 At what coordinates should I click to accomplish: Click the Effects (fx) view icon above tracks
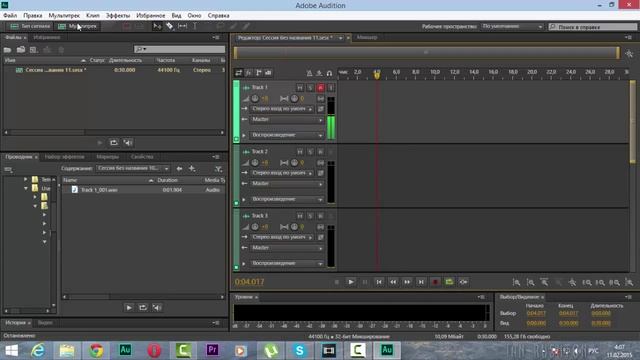coord(249,73)
